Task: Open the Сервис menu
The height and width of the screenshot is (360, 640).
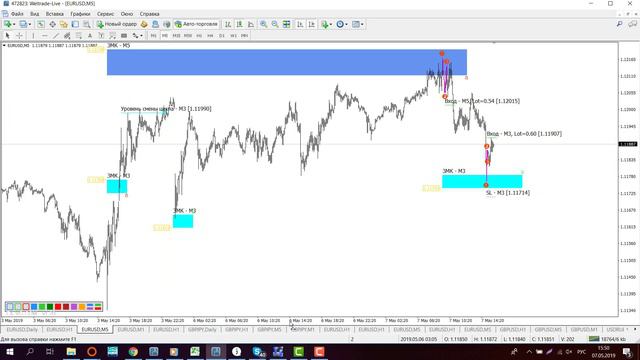Action: (x=106, y=14)
